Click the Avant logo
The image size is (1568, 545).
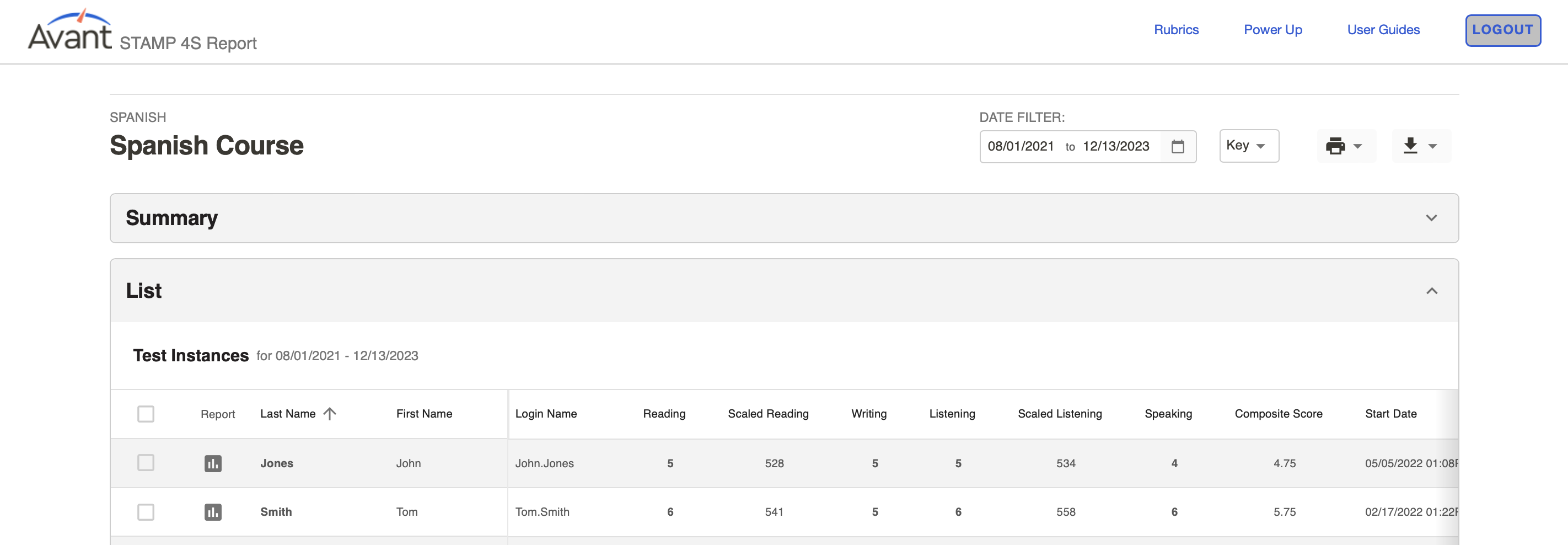pyautogui.click(x=70, y=31)
